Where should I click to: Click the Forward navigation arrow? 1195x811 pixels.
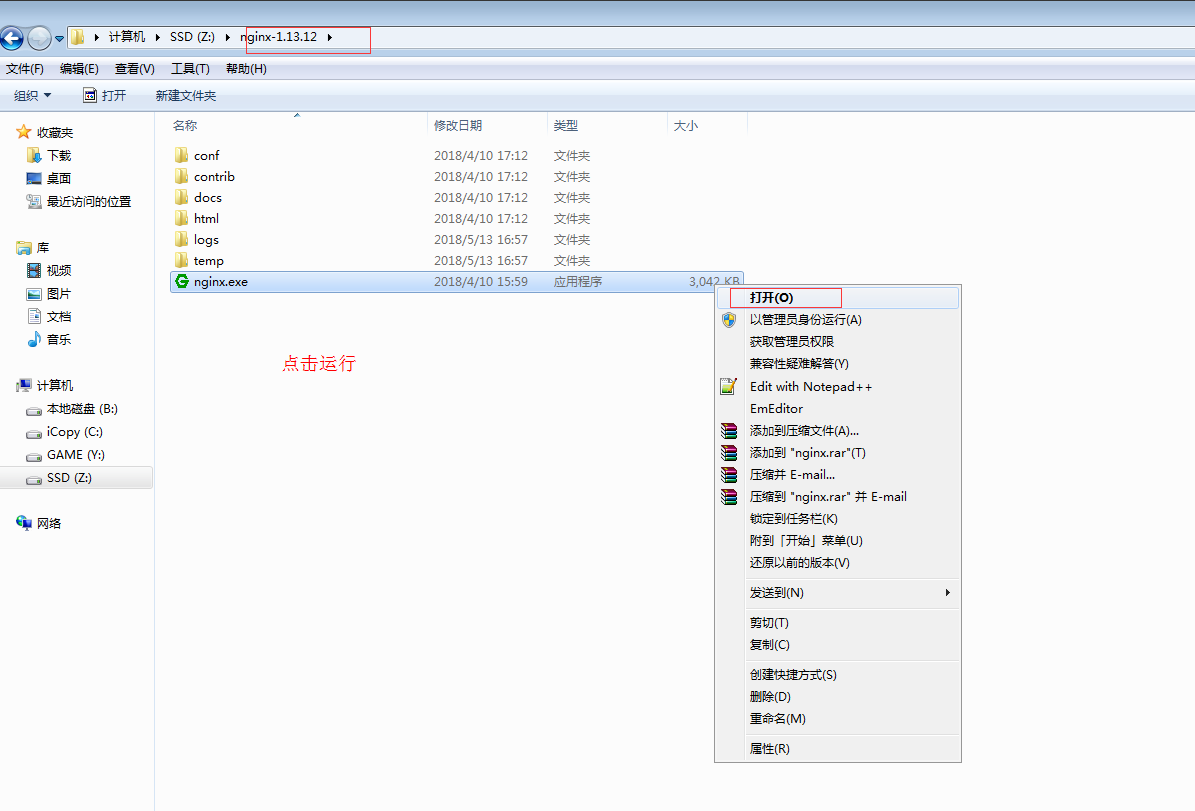[39, 37]
